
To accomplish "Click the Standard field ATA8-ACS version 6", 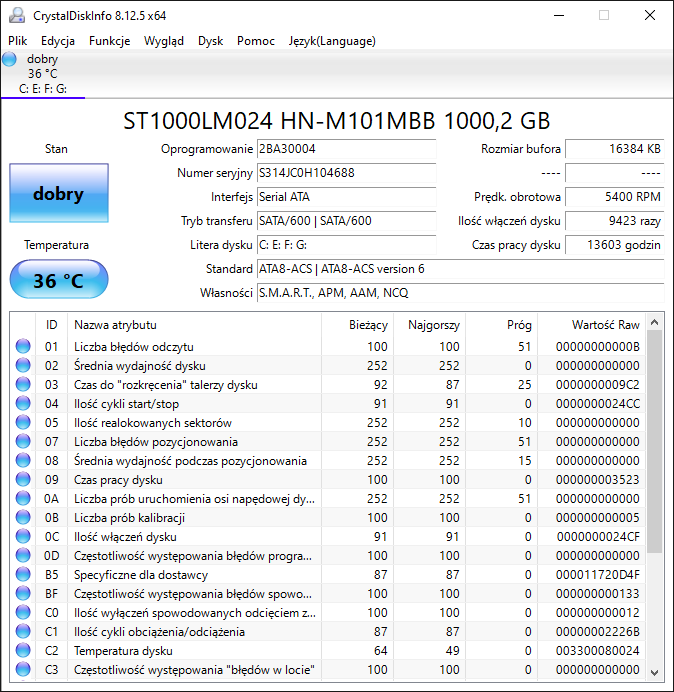I will [460, 269].
